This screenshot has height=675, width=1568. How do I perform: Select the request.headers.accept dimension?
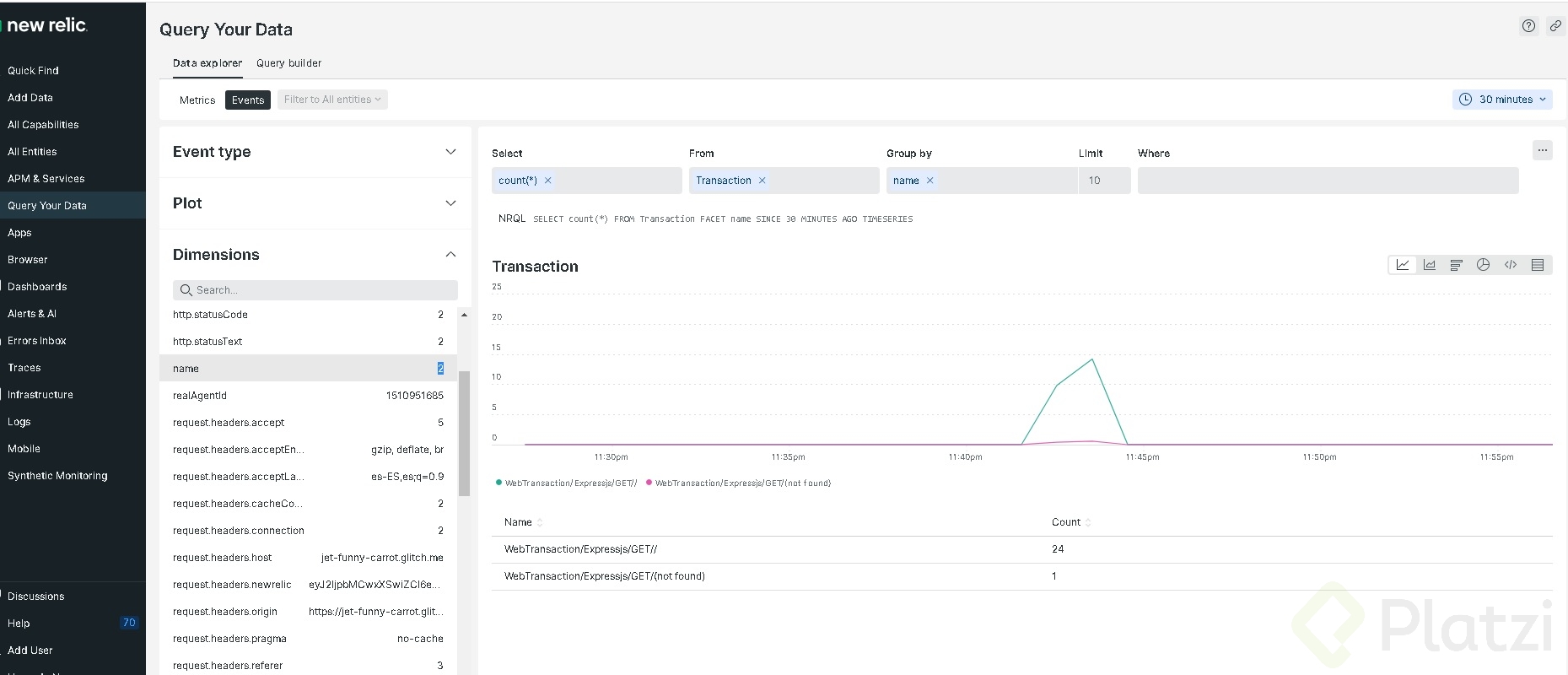[x=309, y=423]
